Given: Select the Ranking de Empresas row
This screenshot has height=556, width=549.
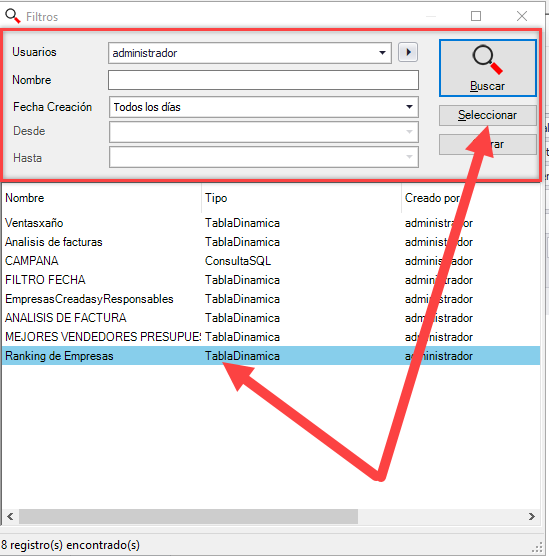Looking at the screenshot, I should (x=271, y=356).
